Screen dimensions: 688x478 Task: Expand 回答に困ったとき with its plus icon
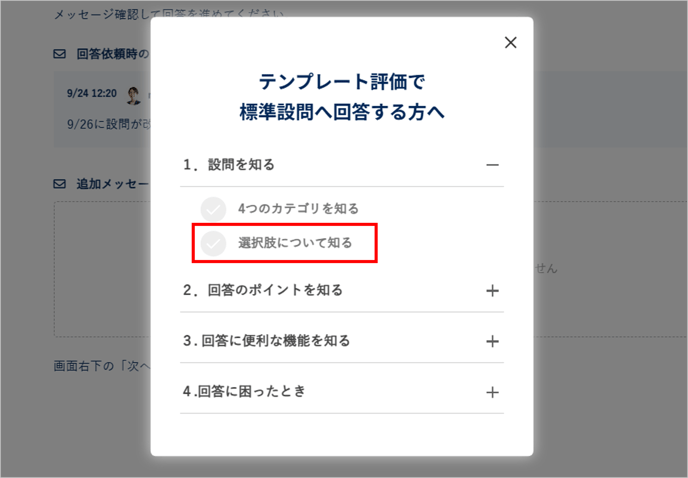point(491,392)
